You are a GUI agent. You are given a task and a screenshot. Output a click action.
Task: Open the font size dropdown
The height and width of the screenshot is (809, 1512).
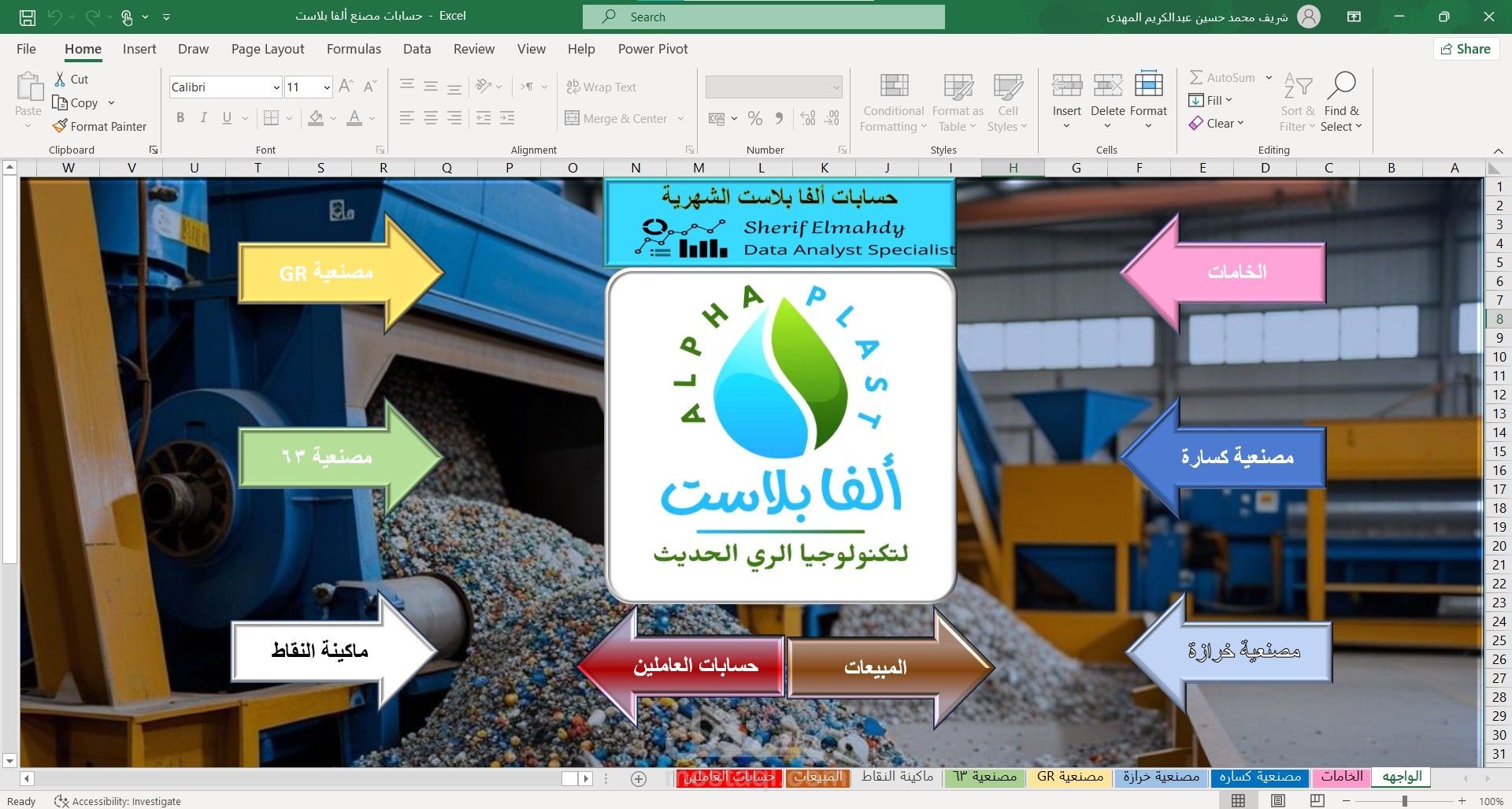326,87
